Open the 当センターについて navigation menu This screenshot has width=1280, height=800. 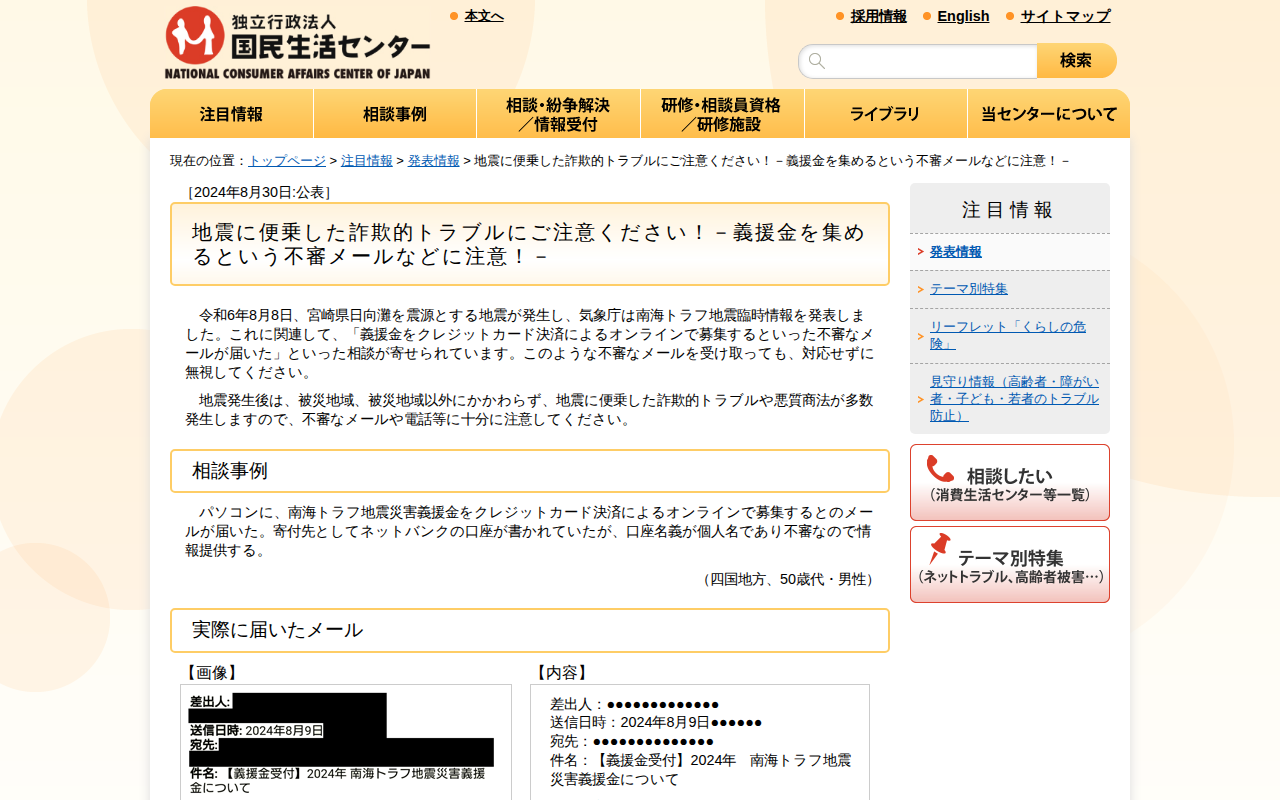tap(1049, 114)
